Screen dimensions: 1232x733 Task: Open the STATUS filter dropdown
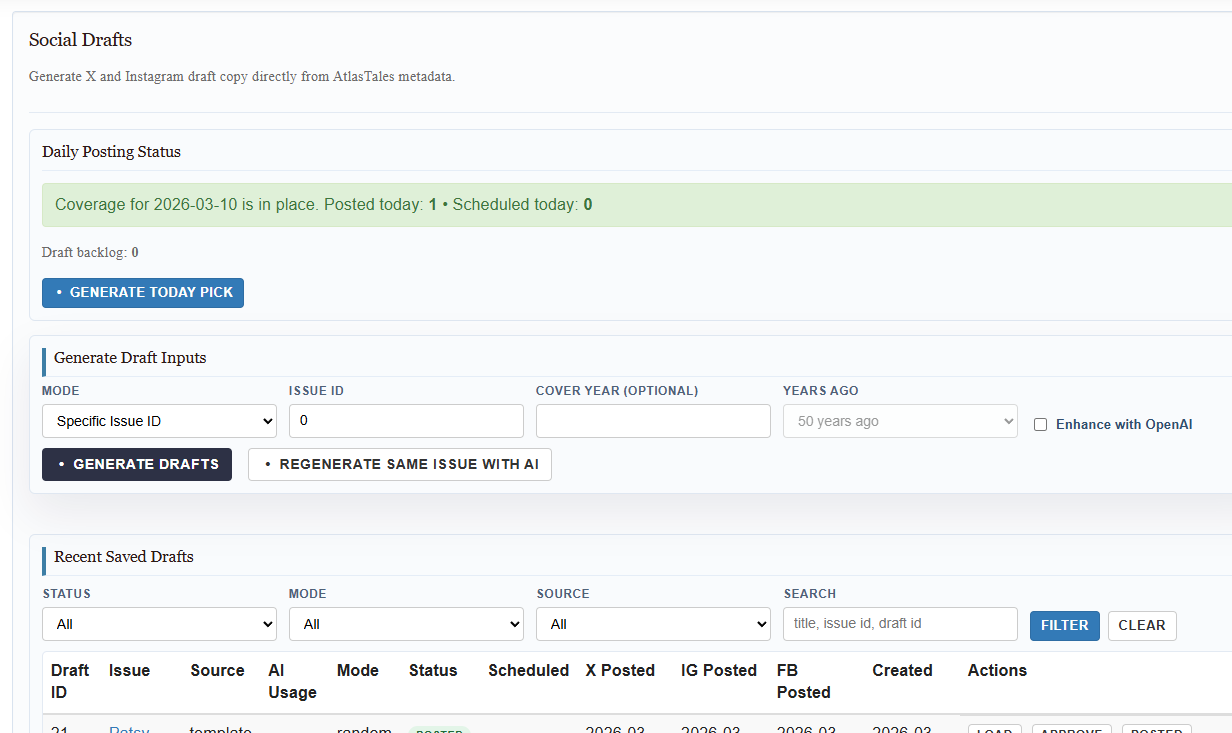[x=159, y=623]
